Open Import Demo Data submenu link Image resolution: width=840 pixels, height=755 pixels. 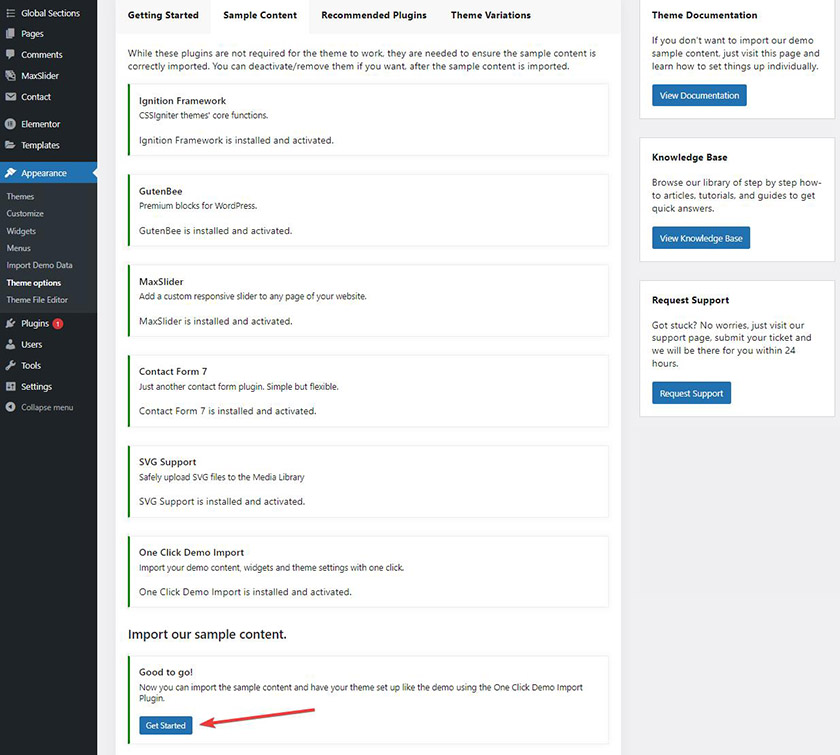tap(39, 265)
